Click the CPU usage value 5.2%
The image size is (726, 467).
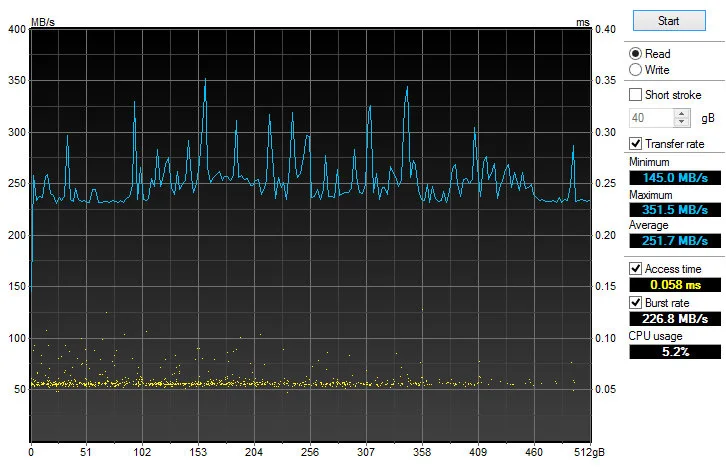(x=674, y=352)
